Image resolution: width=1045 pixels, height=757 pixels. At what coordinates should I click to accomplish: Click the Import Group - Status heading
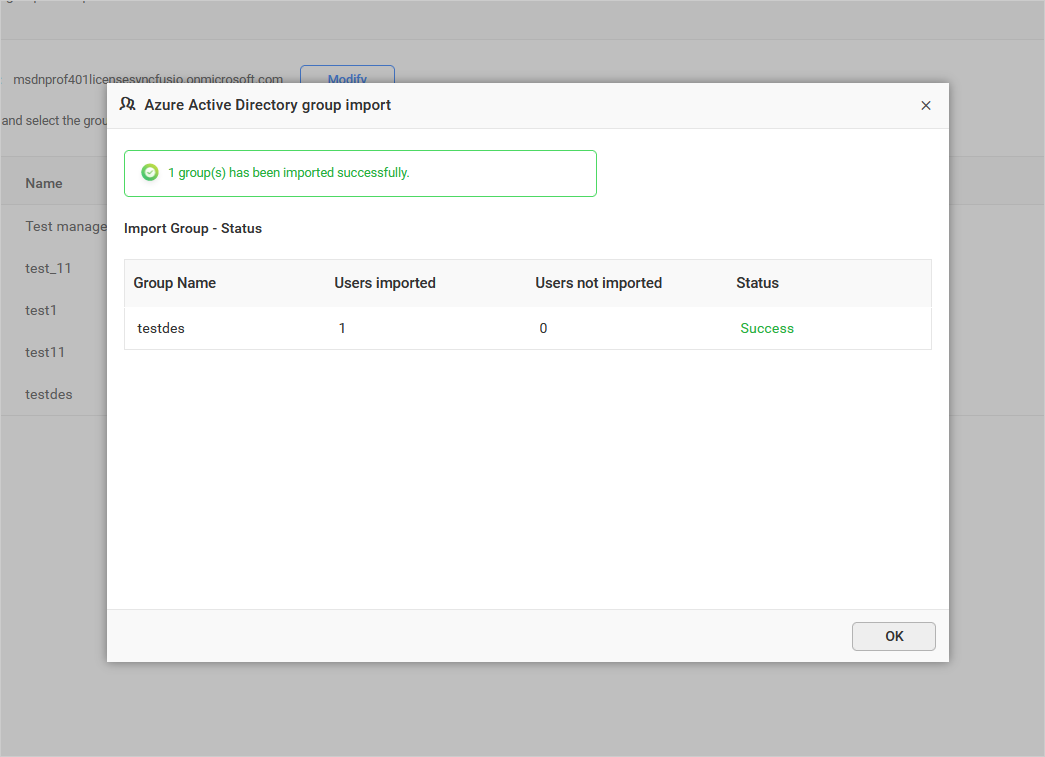[x=192, y=228]
